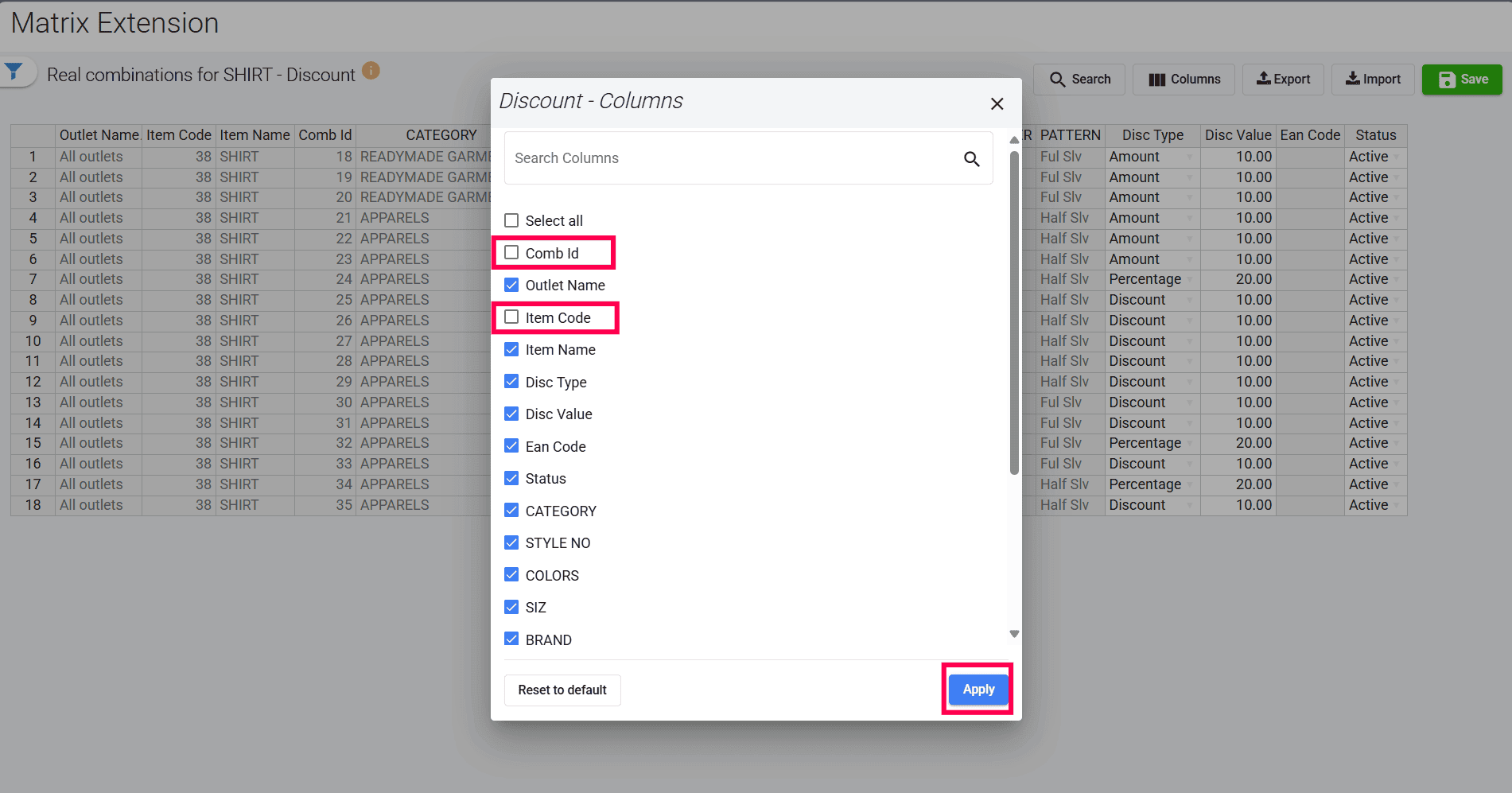Click the Import button
Screen dimensions: 1512x793
coord(1373,80)
